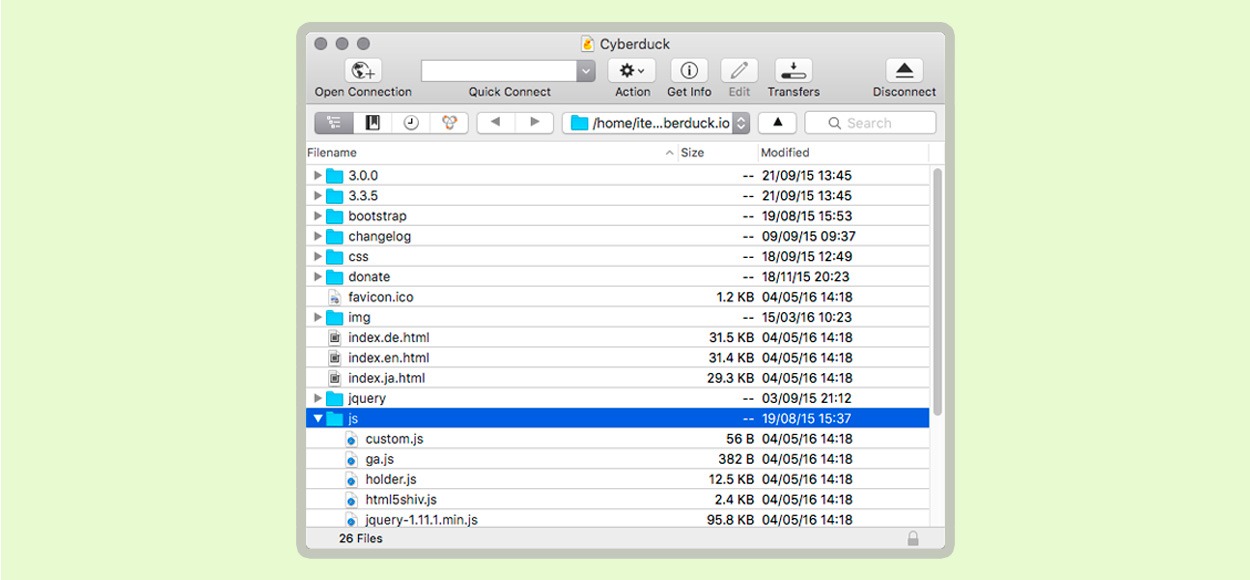Click the index.ja.html file icon
Screen dimensions: 1250x580
[x=335, y=378]
